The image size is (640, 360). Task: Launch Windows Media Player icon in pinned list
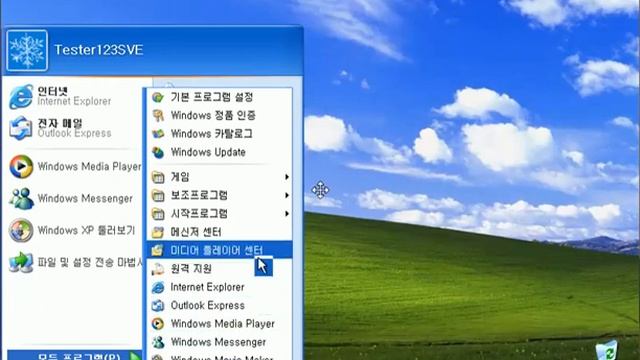coord(21,167)
